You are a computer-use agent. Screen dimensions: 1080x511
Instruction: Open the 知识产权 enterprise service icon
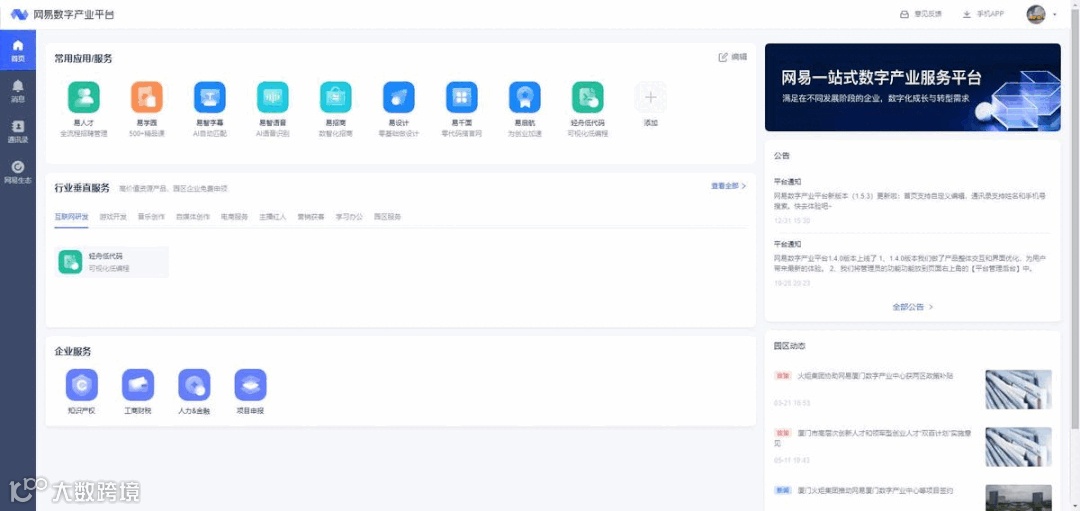pos(81,384)
